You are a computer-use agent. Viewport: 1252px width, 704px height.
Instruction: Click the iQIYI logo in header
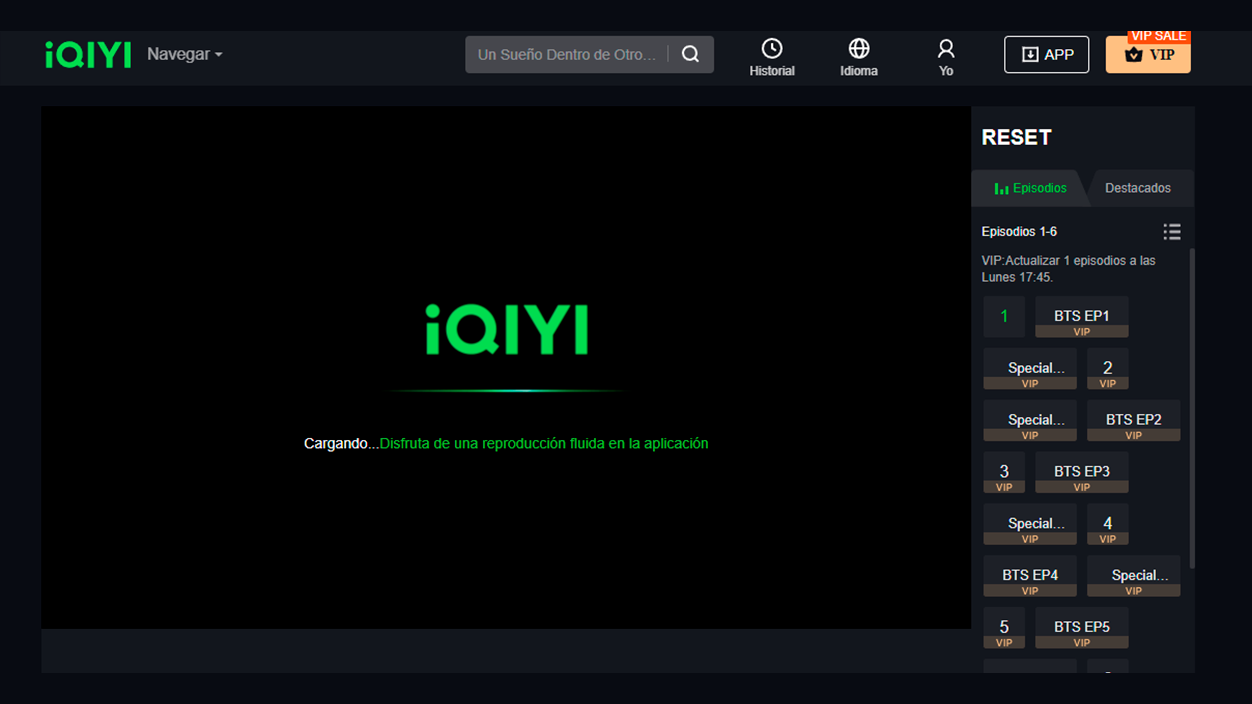pyautogui.click(x=88, y=55)
